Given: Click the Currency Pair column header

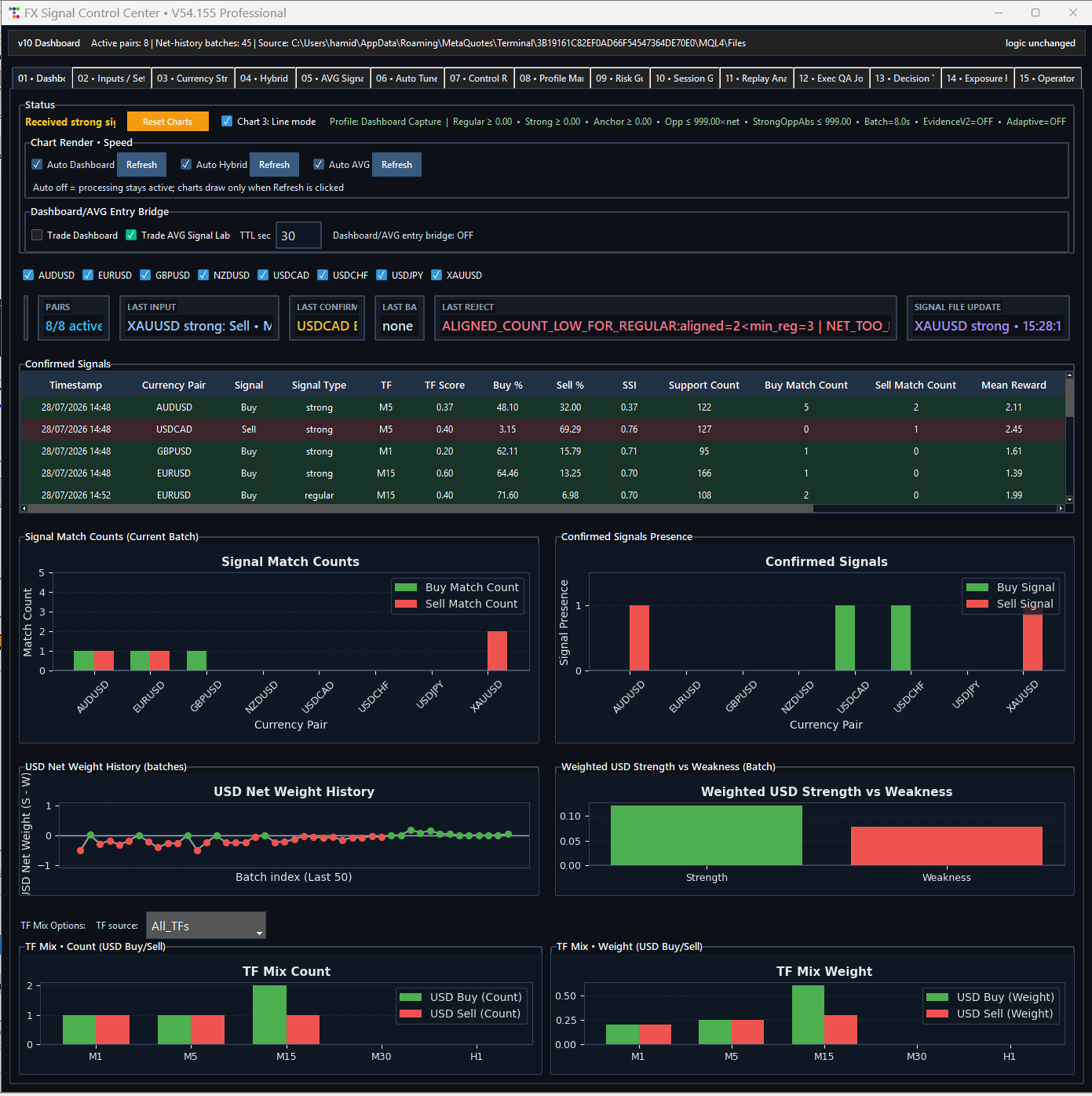Looking at the screenshot, I should tap(173, 385).
